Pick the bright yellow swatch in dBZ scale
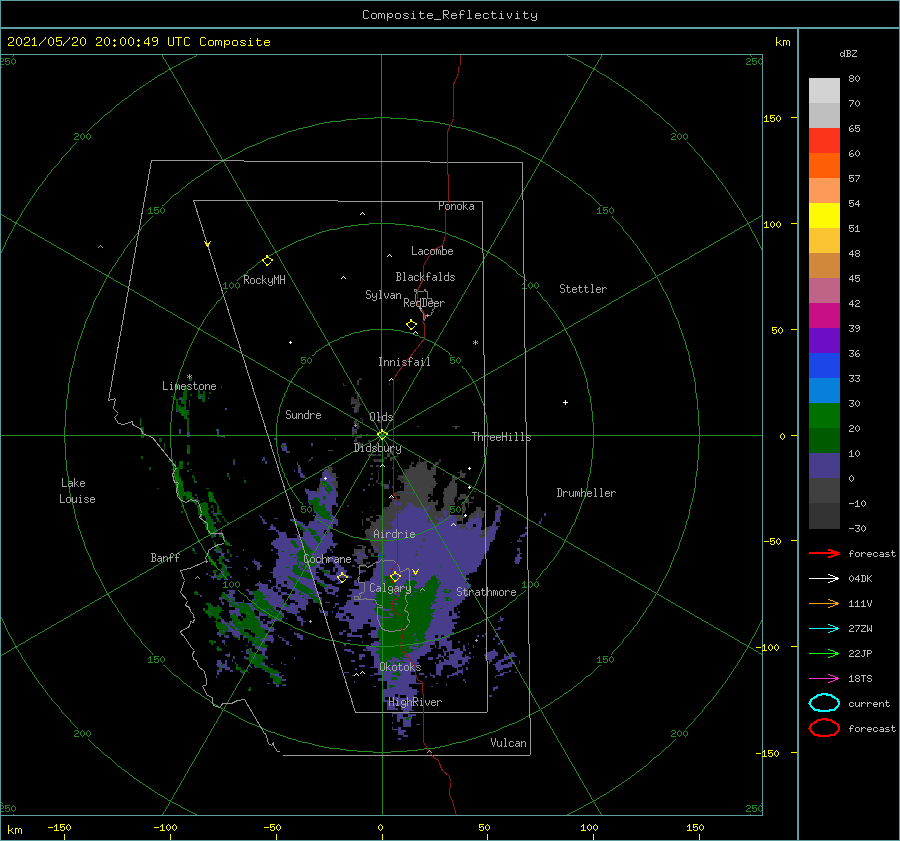 pyautogui.click(x=824, y=215)
